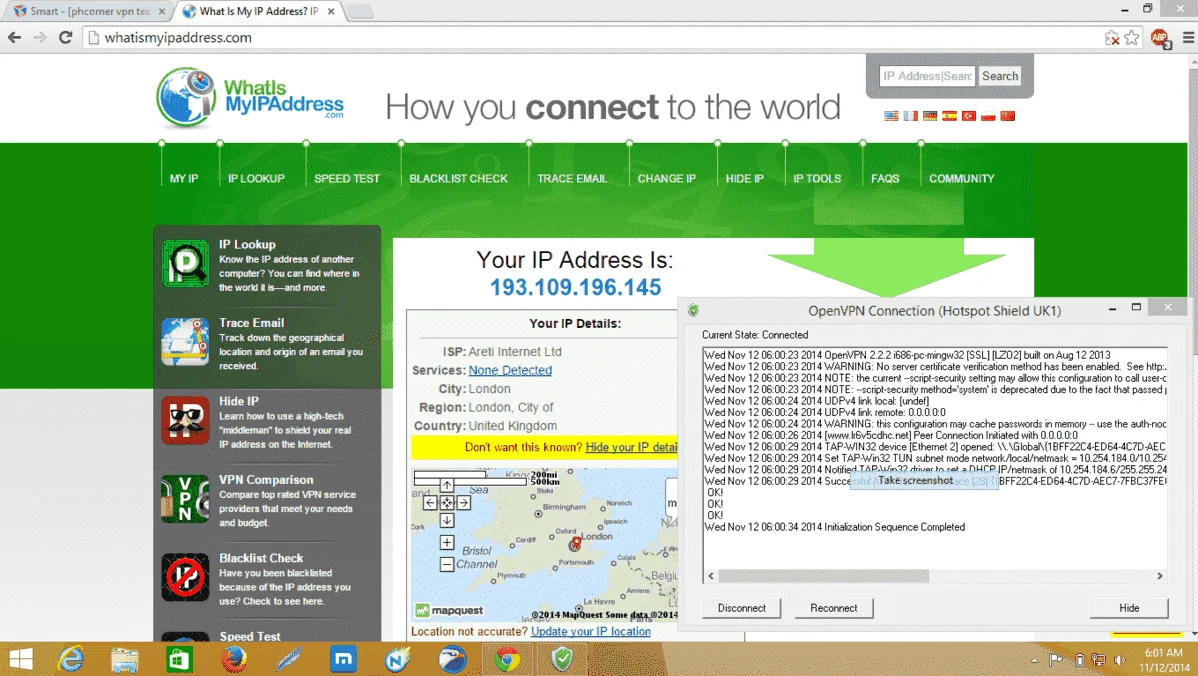Click the OpenVPN log horizontal scrollbar
This screenshot has width=1198, height=676.
tap(824, 576)
